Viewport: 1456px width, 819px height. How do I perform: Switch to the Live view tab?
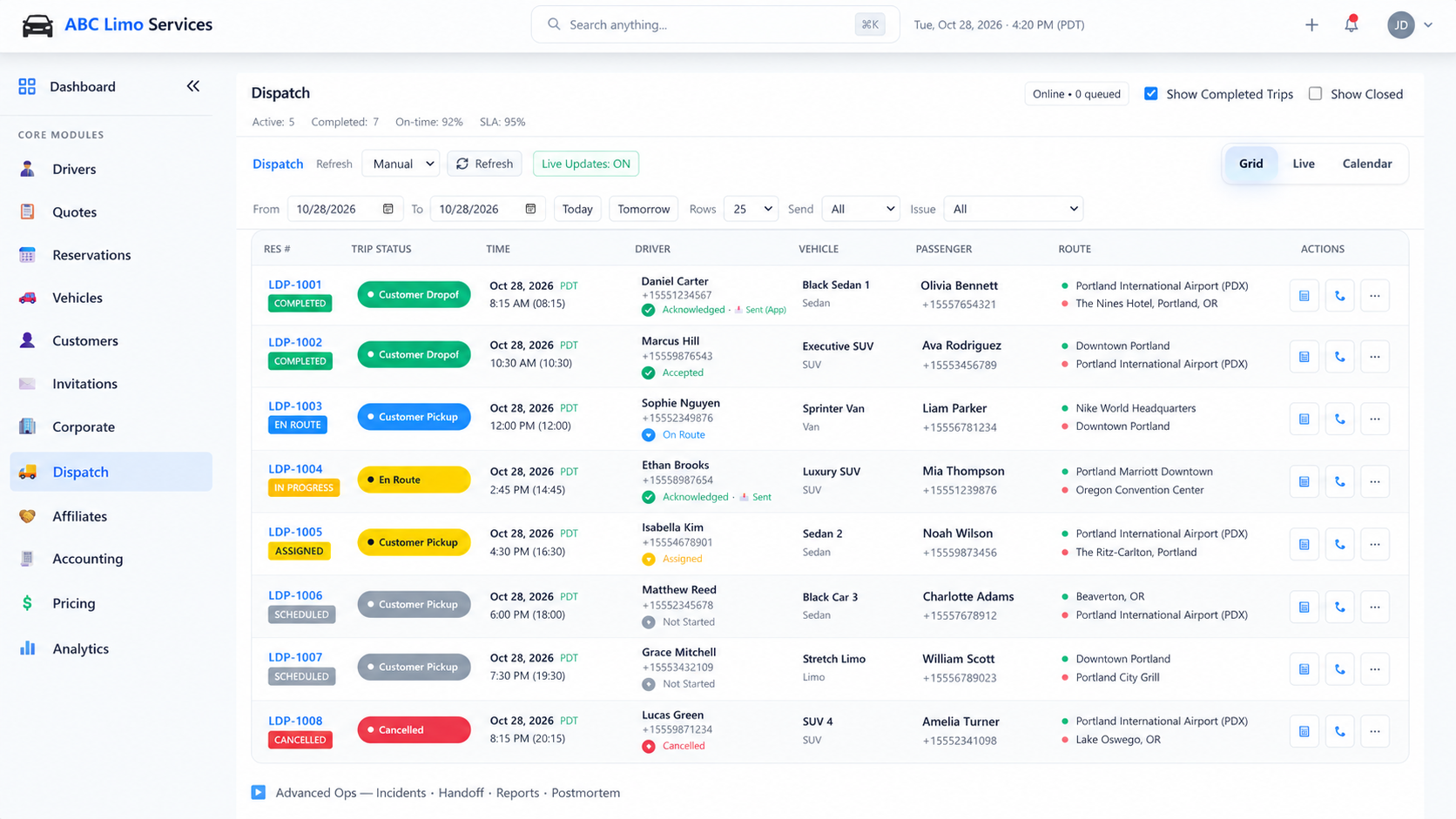coord(1304,164)
